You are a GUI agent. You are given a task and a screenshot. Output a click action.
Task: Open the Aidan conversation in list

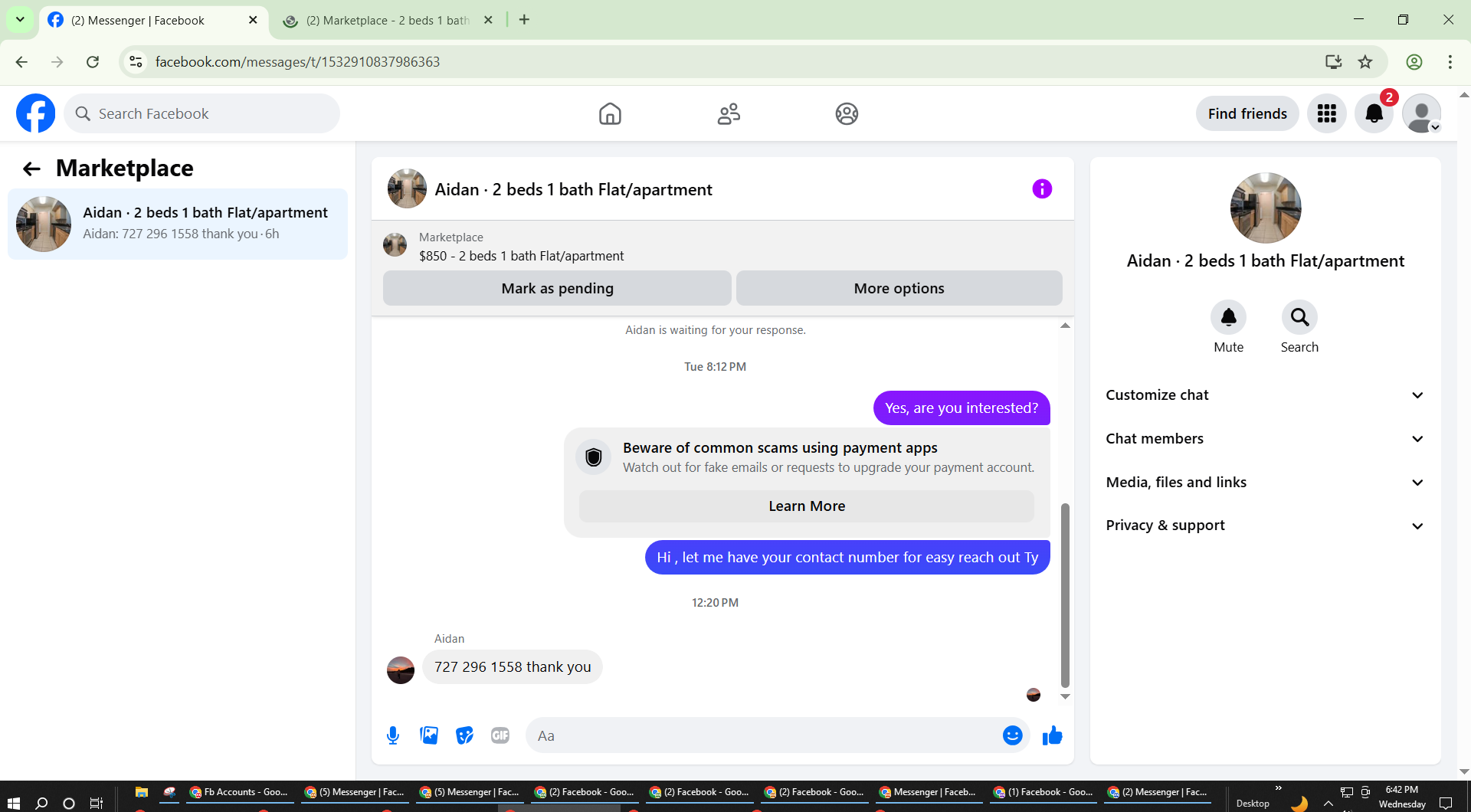click(x=178, y=224)
